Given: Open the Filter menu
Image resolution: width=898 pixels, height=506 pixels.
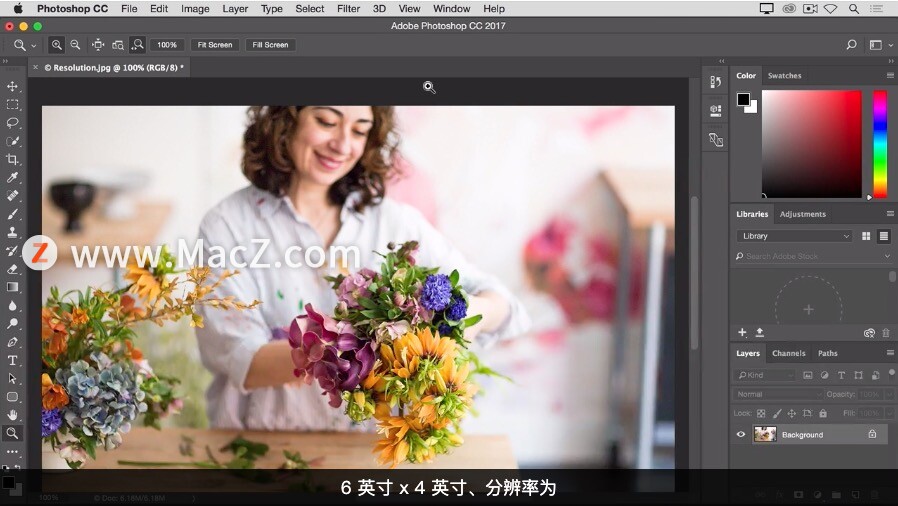Looking at the screenshot, I should pyautogui.click(x=348, y=9).
